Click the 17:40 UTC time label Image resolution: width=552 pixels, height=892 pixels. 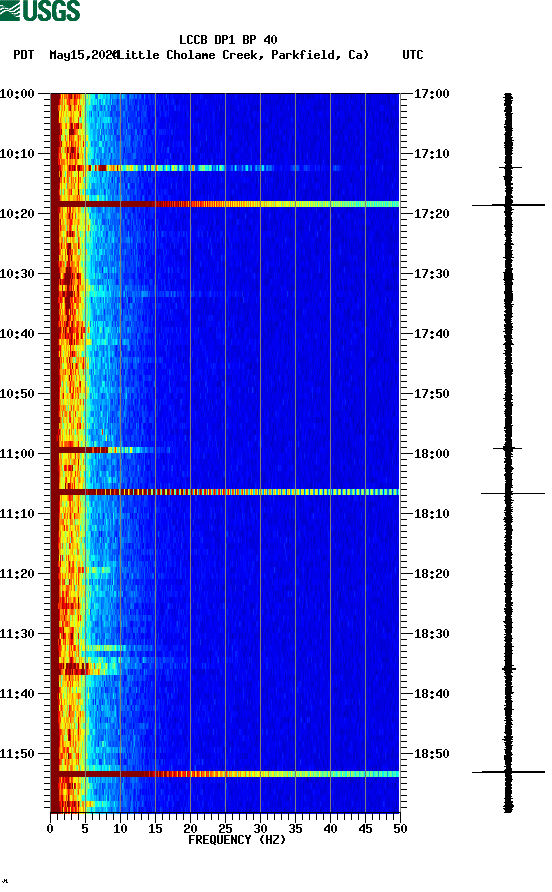point(431,334)
